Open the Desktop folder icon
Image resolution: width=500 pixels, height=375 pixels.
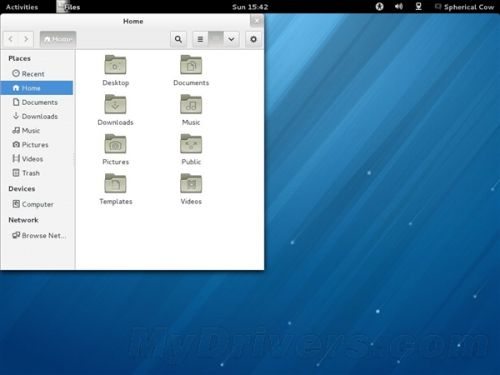115,65
